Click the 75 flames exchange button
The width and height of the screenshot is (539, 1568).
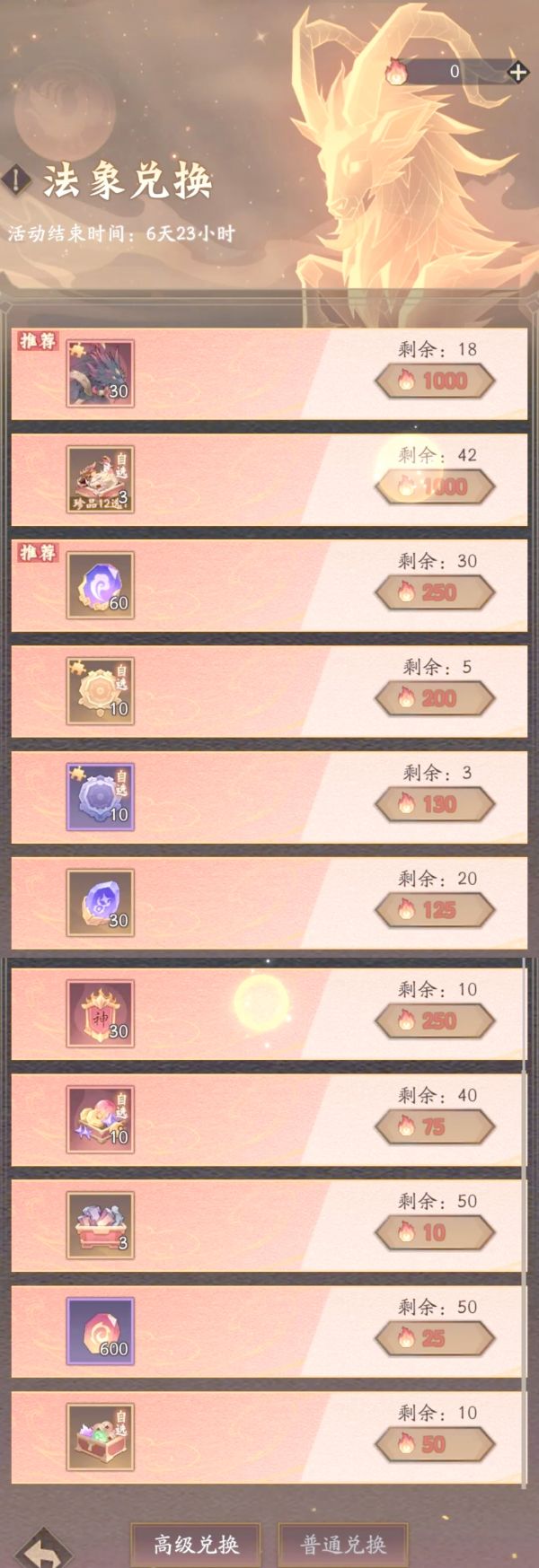(435, 1126)
